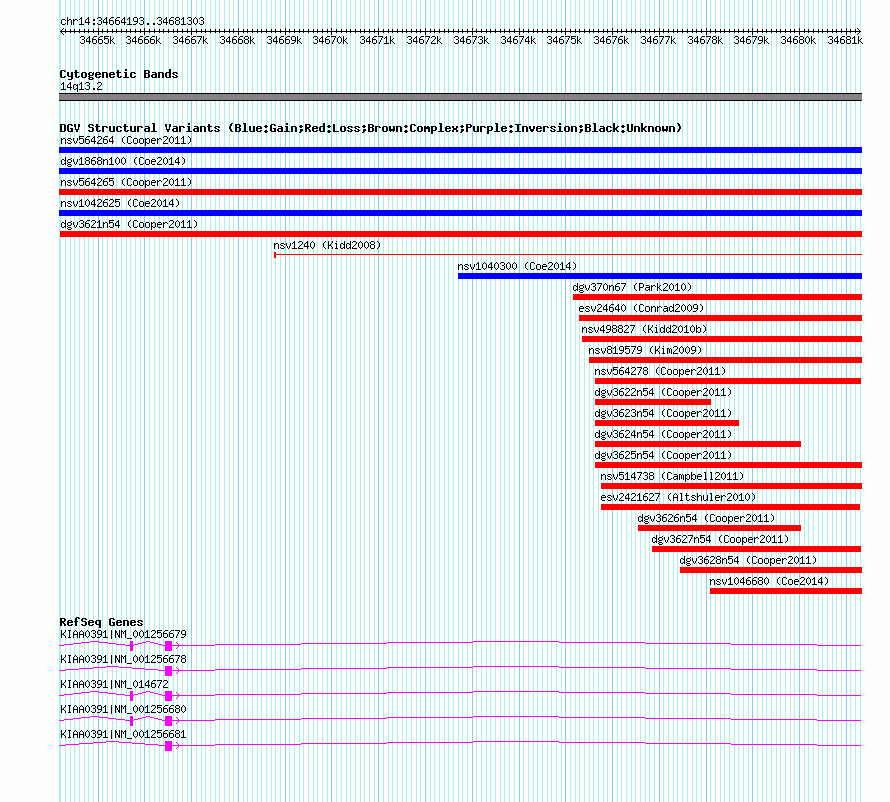This screenshot has height=802, width=890.
Task: Click the nsv564264 (Cooper2011) blue gain bar
Action: click(460, 150)
